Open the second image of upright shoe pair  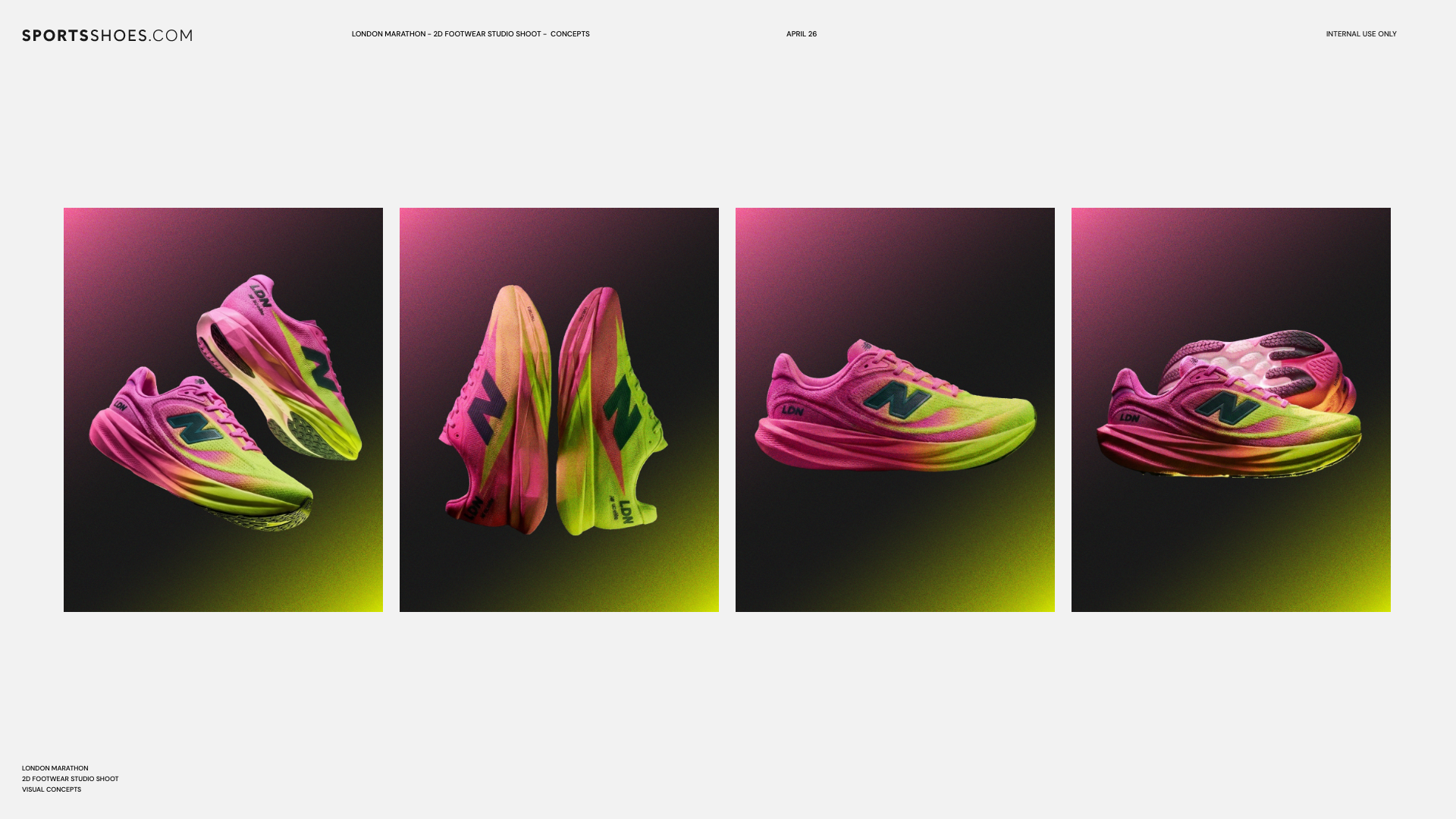559,409
